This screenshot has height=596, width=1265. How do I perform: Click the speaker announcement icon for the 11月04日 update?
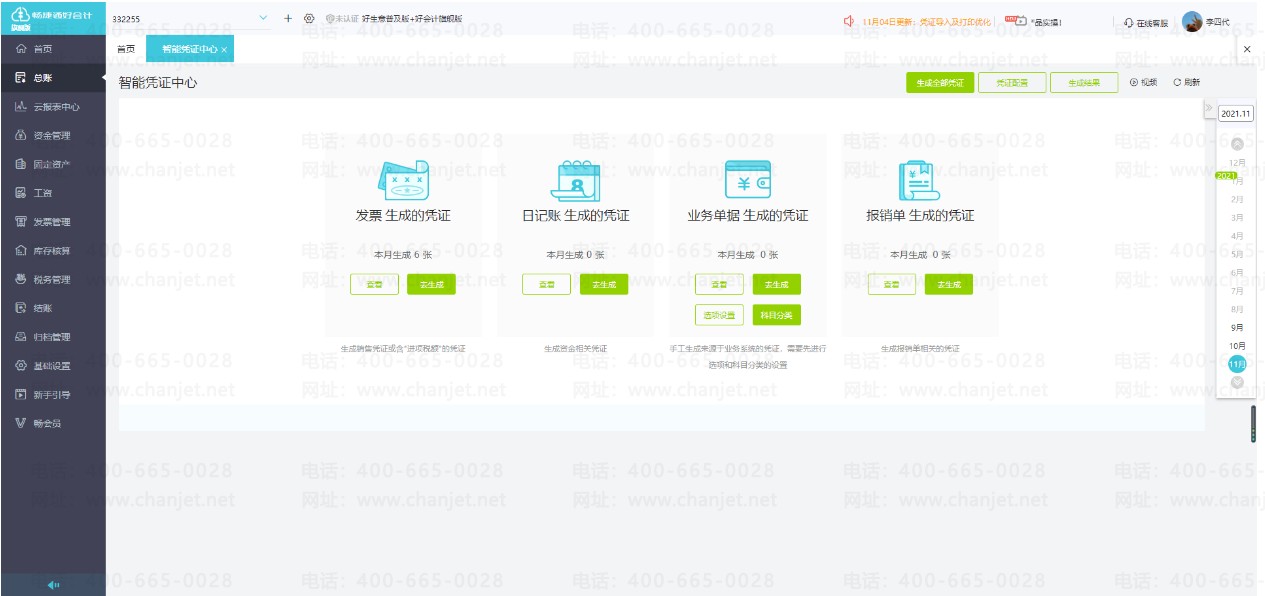pyautogui.click(x=848, y=20)
